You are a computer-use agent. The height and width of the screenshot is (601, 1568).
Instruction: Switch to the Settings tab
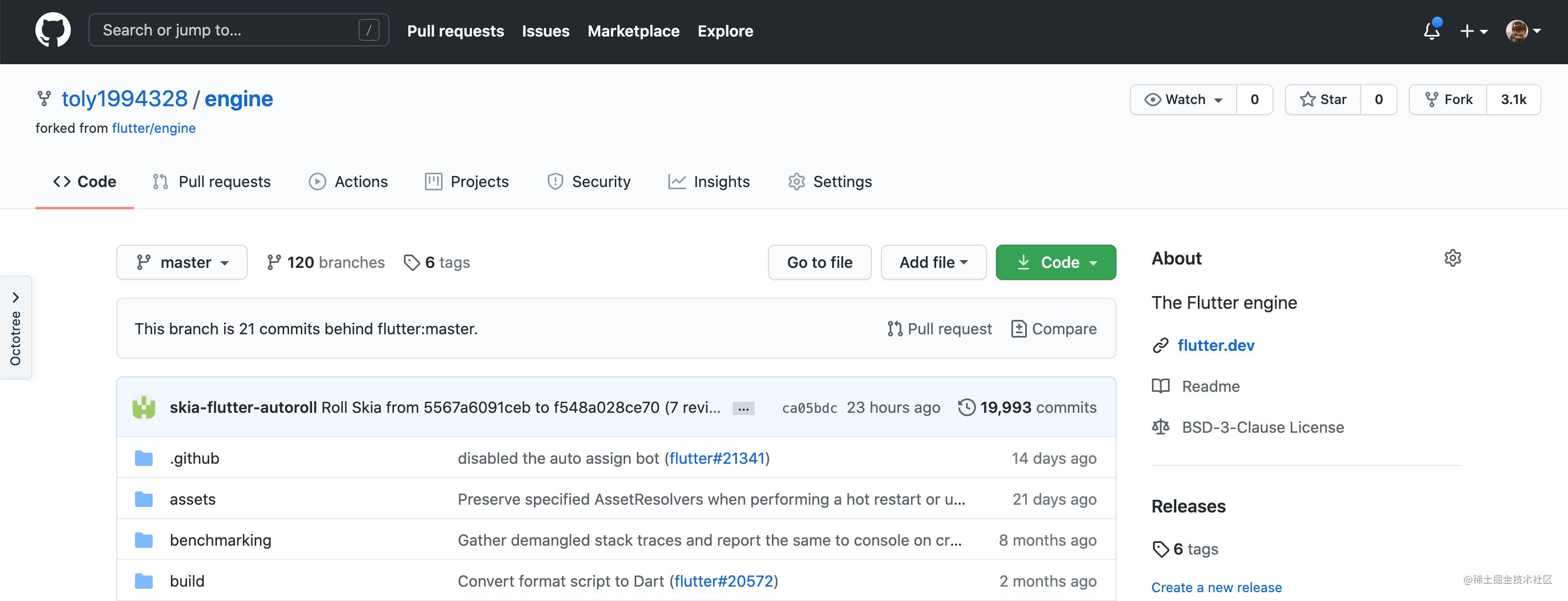830,182
